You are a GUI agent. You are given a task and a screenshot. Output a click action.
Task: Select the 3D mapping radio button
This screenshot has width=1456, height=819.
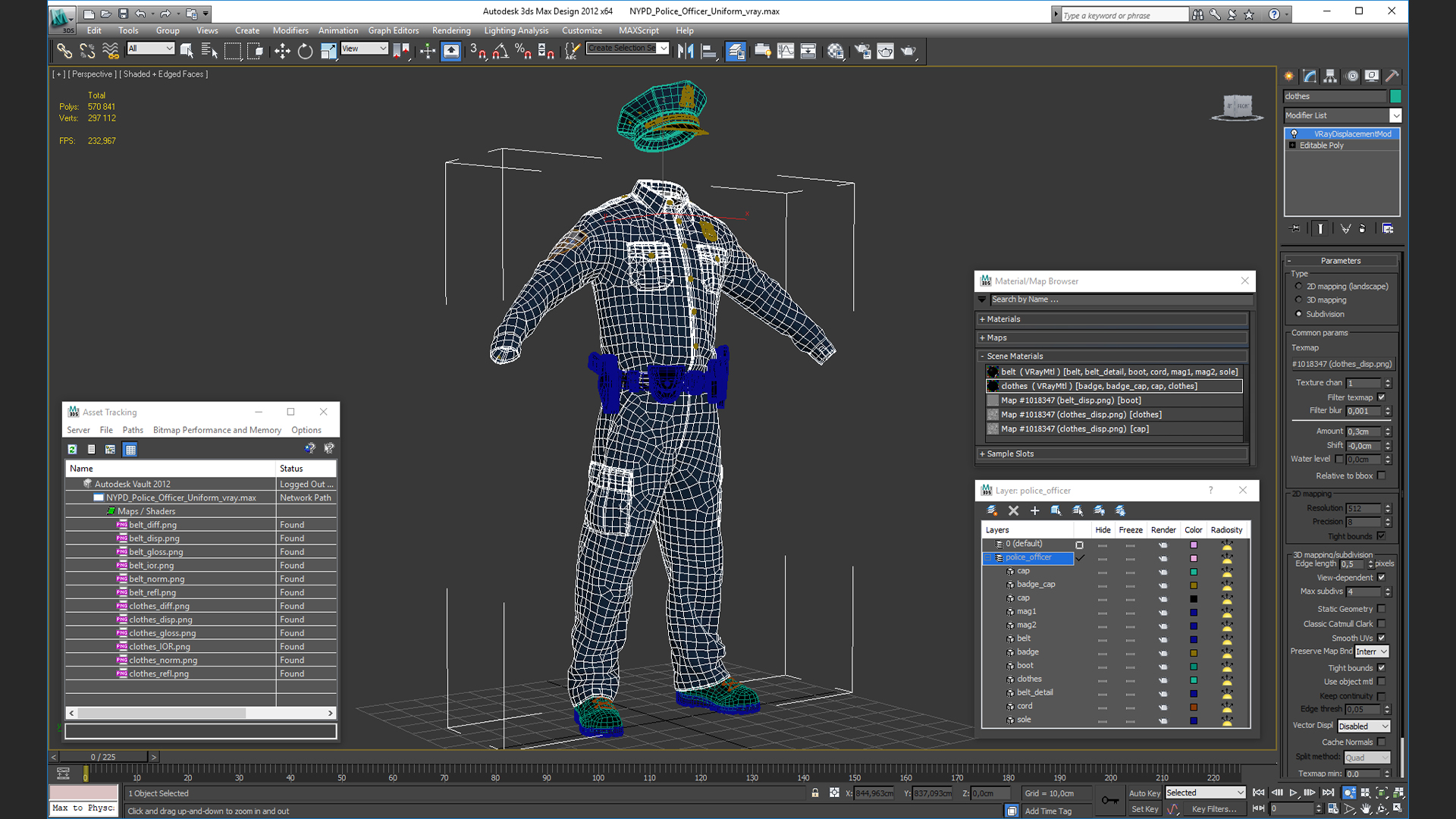click(x=1299, y=300)
